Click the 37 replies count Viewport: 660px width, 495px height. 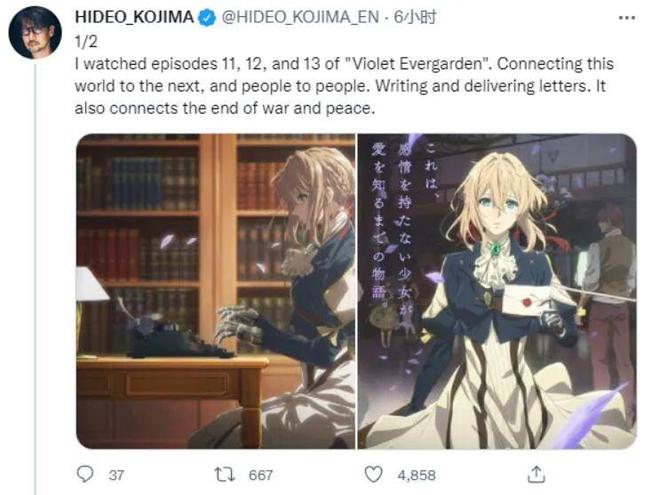pos(116,475)
